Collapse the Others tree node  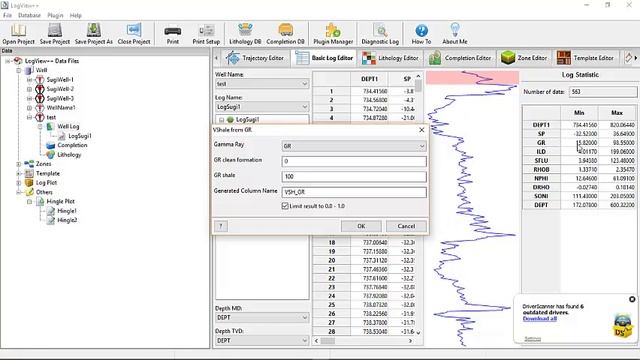pyautogui.click(x=19, y=192)
